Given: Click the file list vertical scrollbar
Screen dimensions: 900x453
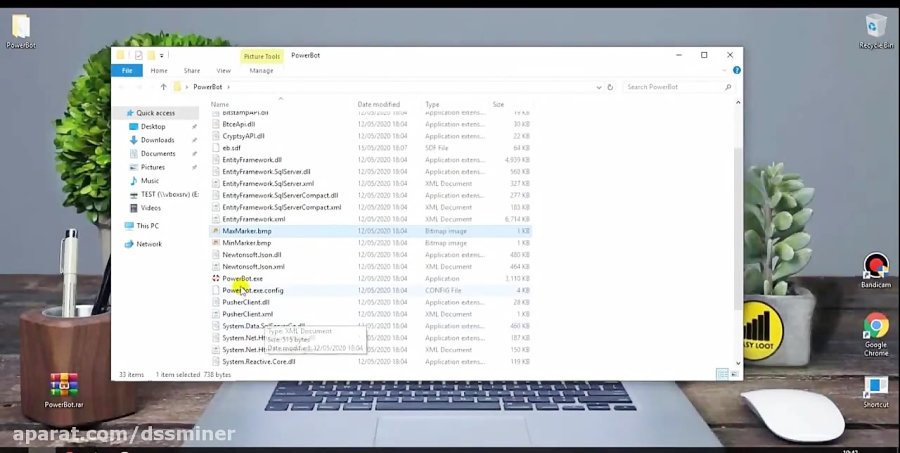Looking at the screenshot, I should pos(738,230).
